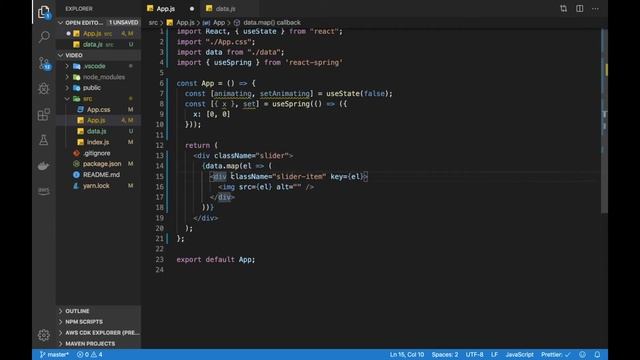Click the compare changes icon in editor toolbar
Image resolution: width=640 pixels, height=360 pixels.
coord(563,9)
